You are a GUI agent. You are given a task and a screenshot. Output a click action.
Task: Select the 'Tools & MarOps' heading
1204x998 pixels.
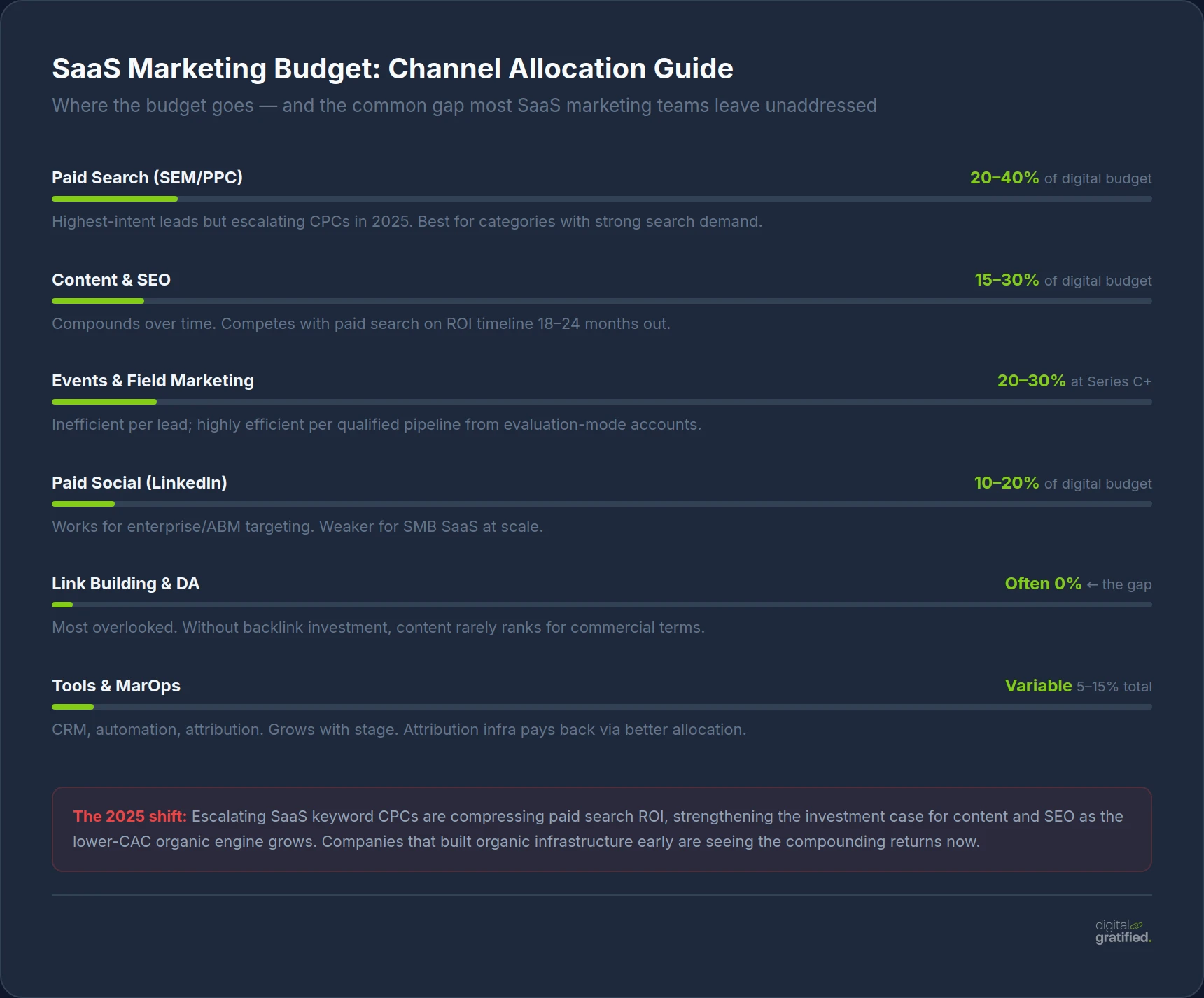coord(116,686)
